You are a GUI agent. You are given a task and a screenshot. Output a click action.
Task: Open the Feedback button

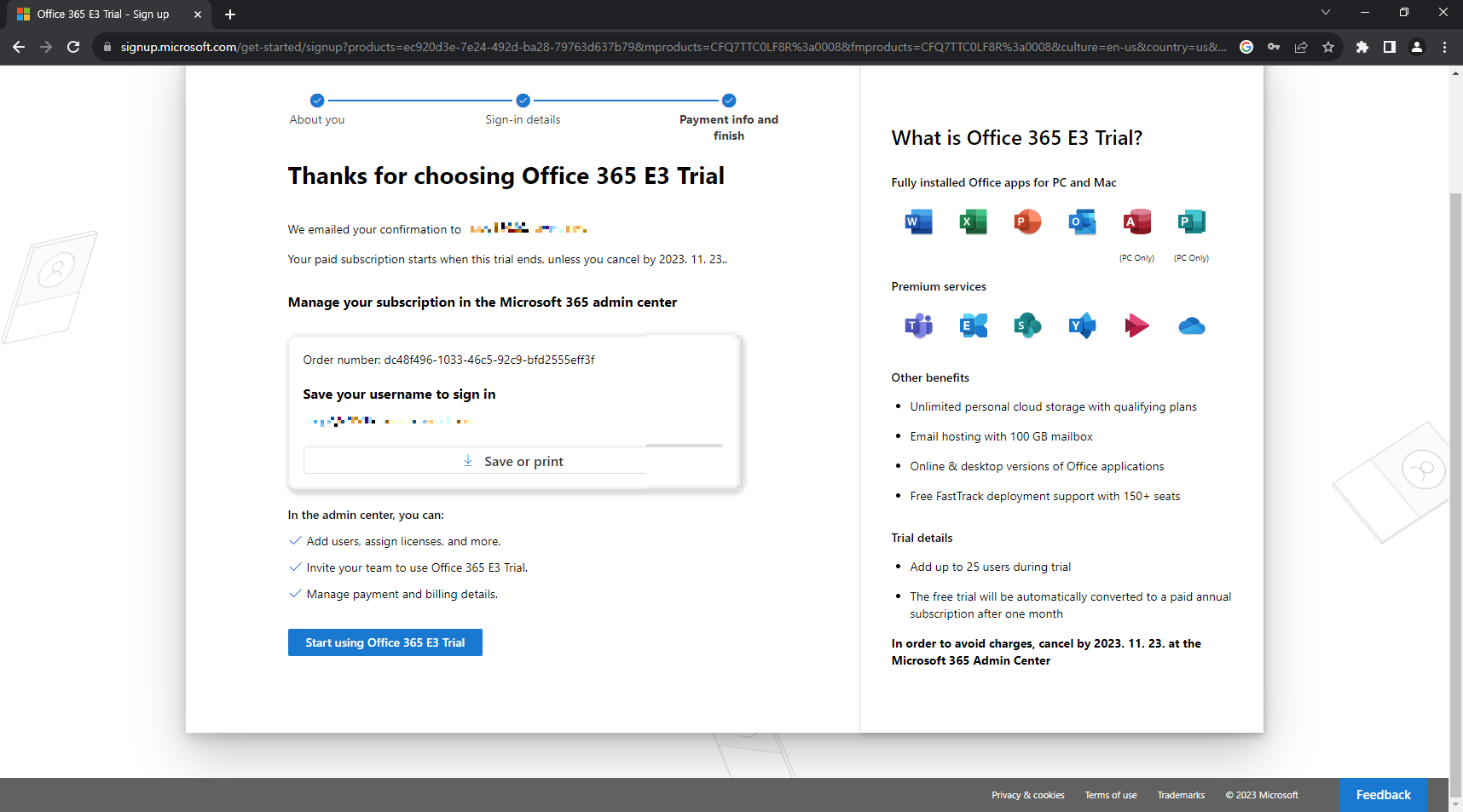(1384, 795)
